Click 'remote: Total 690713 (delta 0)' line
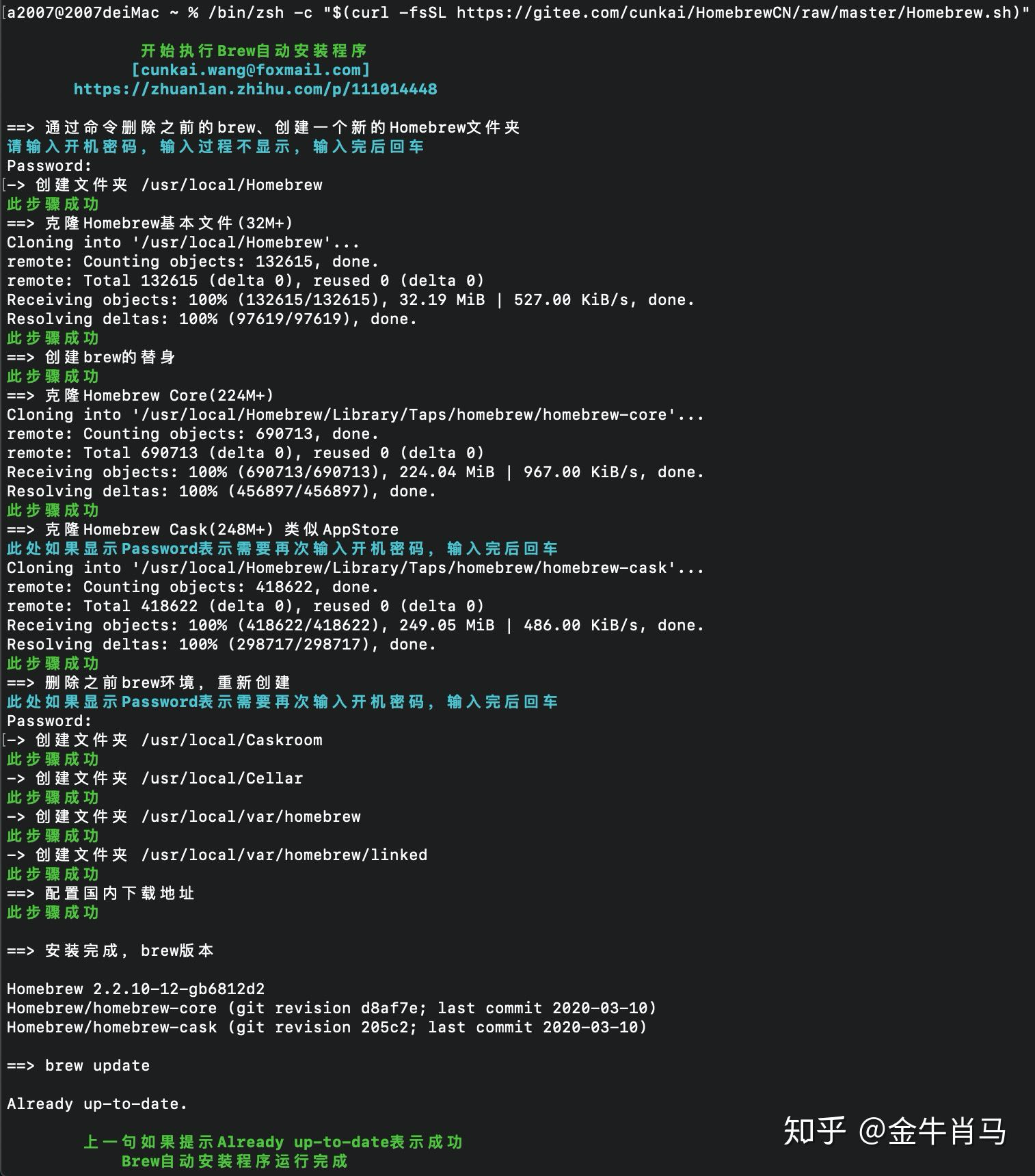This screenshot has height=1176, width=1035. pyautogui.click(x=245, y=453)
